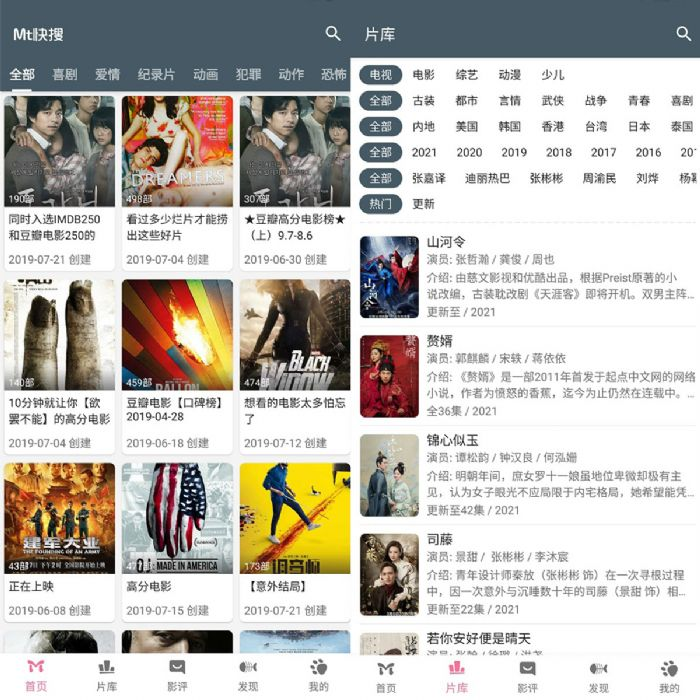
Task: Tap the 我的 icon in the Mt快搜 screen's bottom bar
Action: click(x=318, y=675)
